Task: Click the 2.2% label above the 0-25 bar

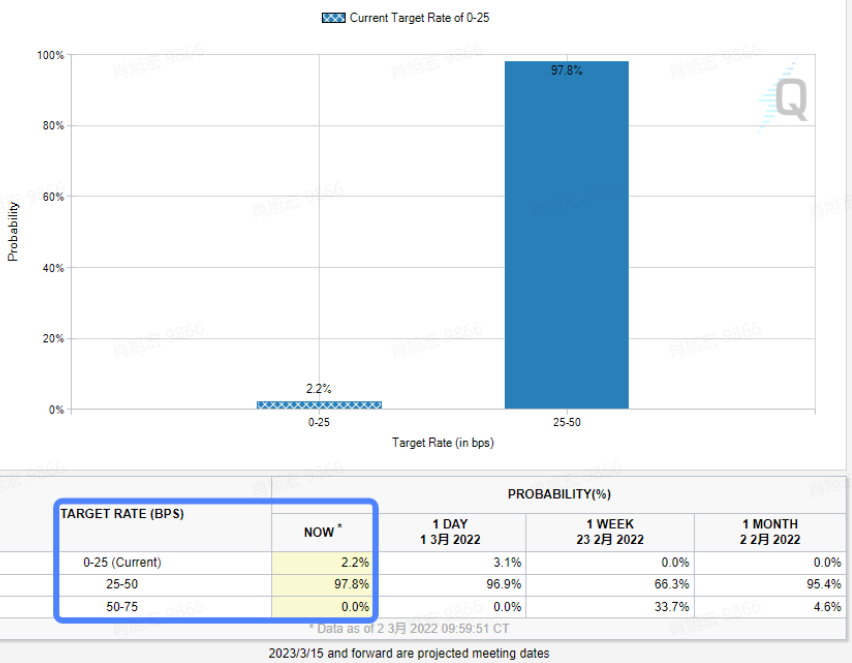Action: [318, 389]
